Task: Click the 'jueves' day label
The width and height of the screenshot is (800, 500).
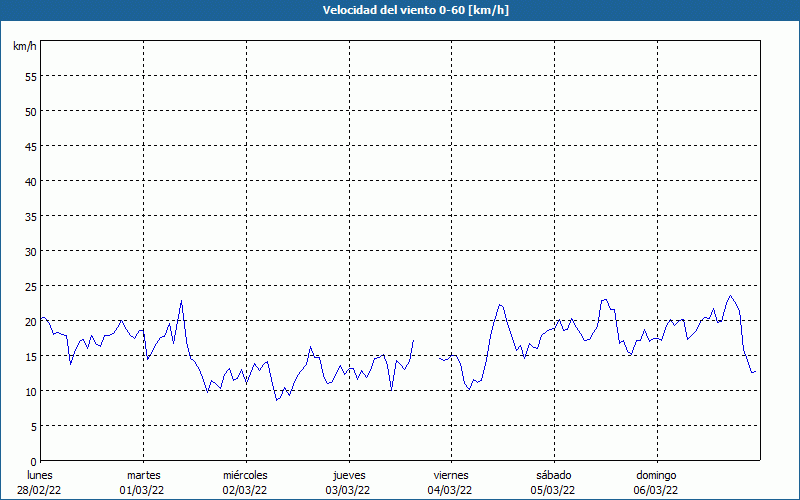Action: click(349, 475)
